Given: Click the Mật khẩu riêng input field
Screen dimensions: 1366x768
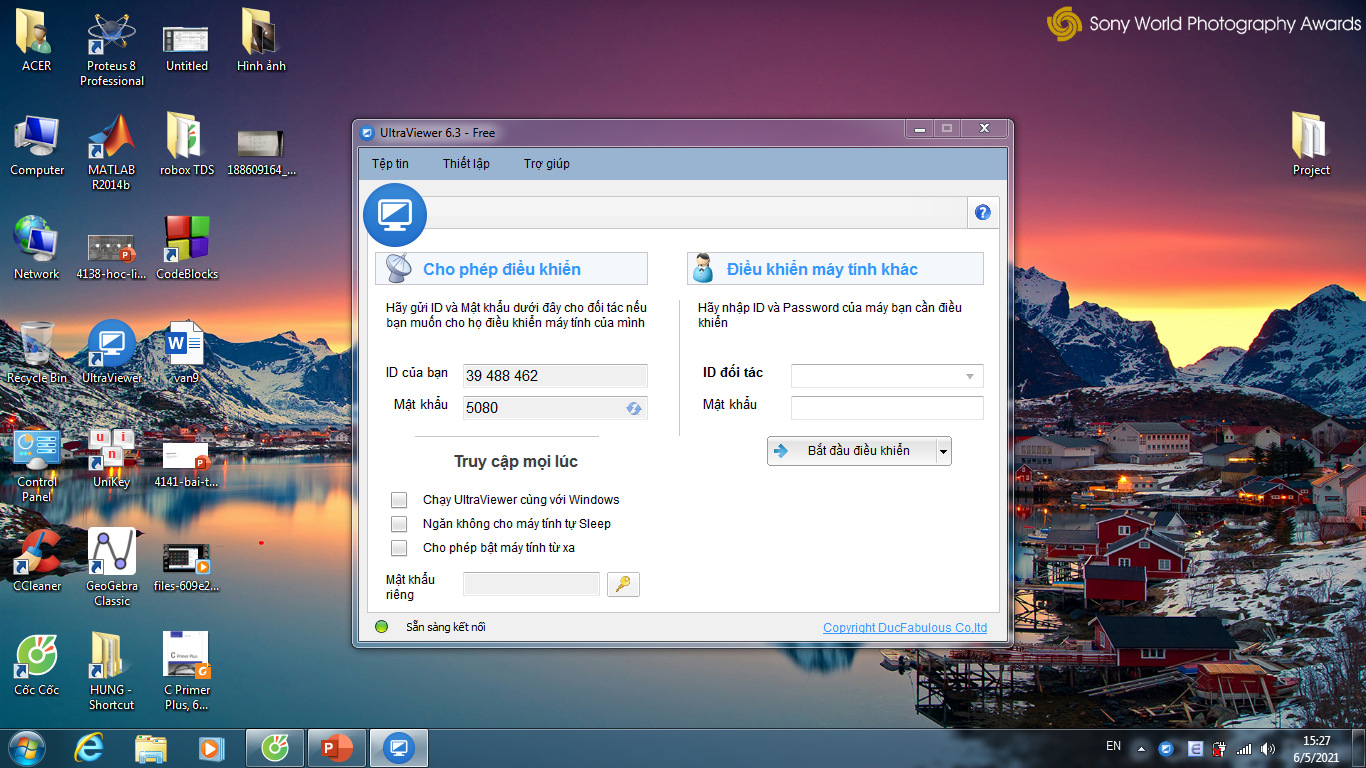Looking at the screenshot, I should click(x=532, y=584).
